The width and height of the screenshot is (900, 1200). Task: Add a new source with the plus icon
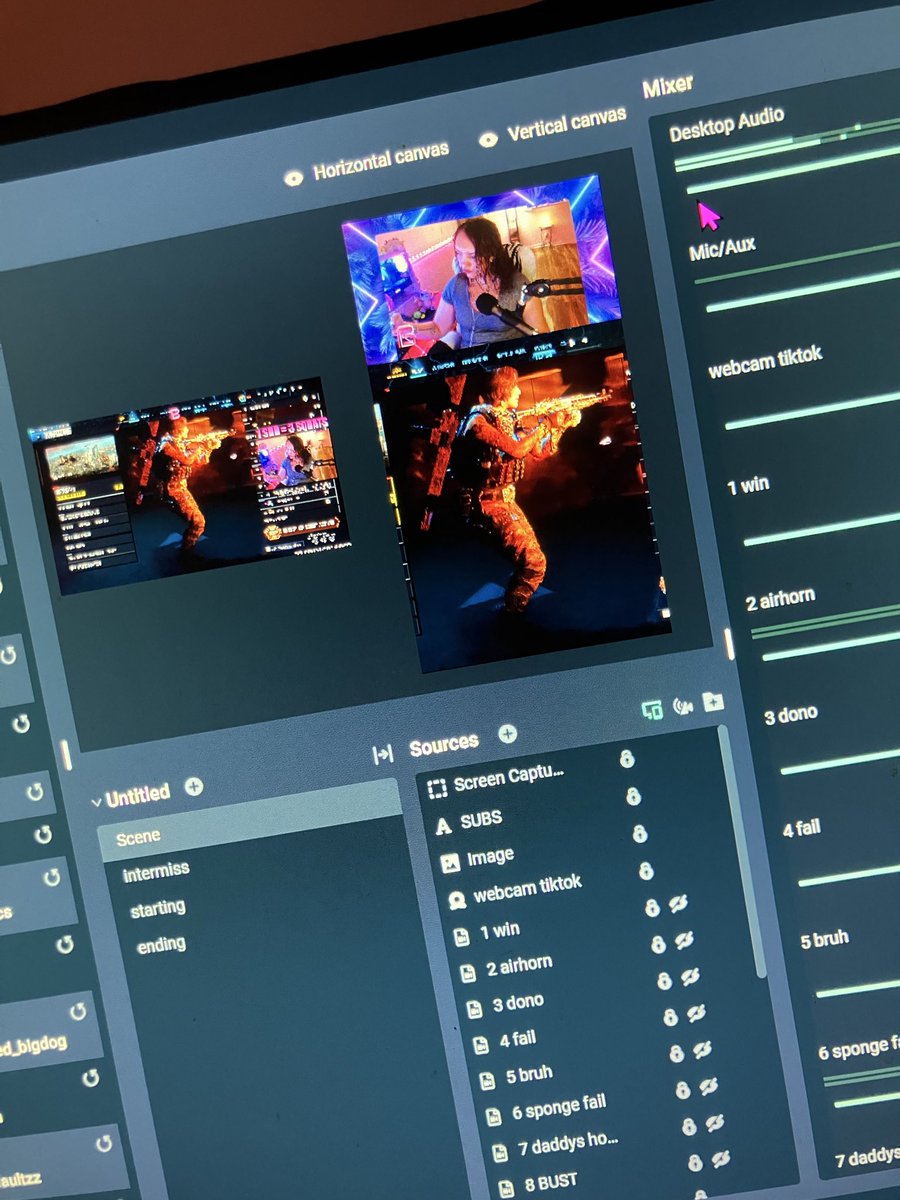tap(508, 734)
